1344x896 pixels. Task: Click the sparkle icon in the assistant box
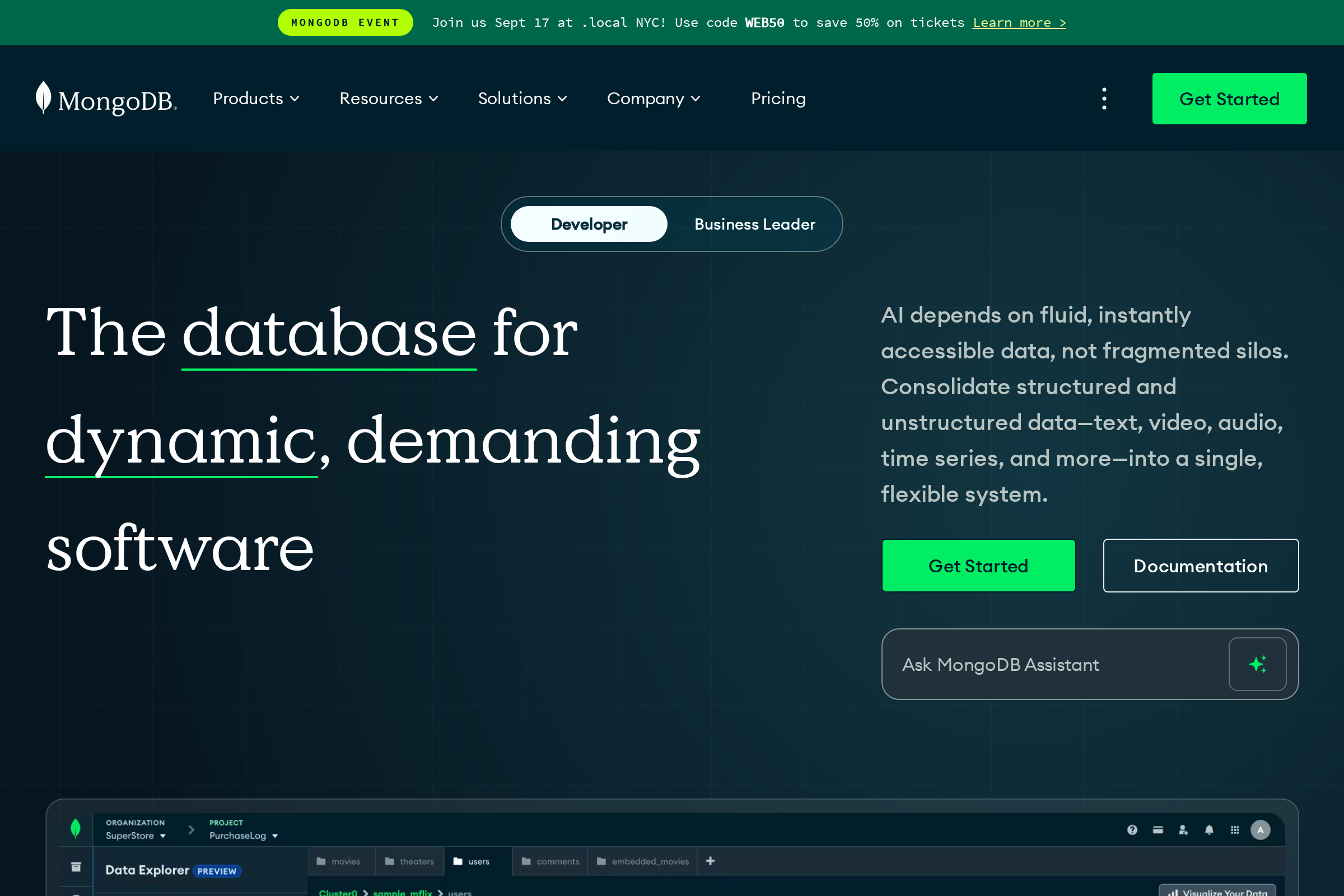pyautogui.click(x=1258, y=664)
